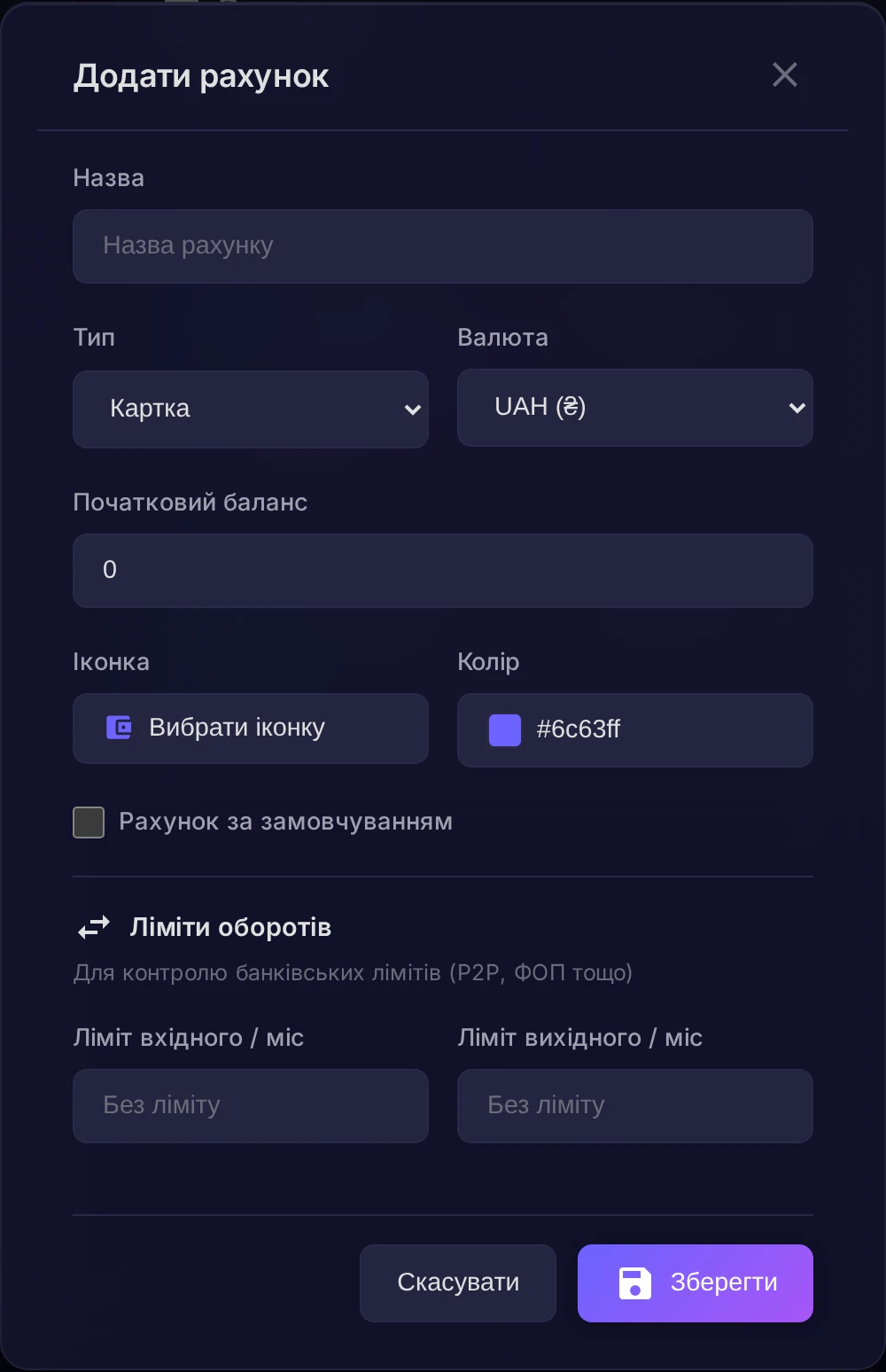This screenshot has height=1372, width=886.
Task: Click the chevron arrow in Тип field
Action: point(412,409)
